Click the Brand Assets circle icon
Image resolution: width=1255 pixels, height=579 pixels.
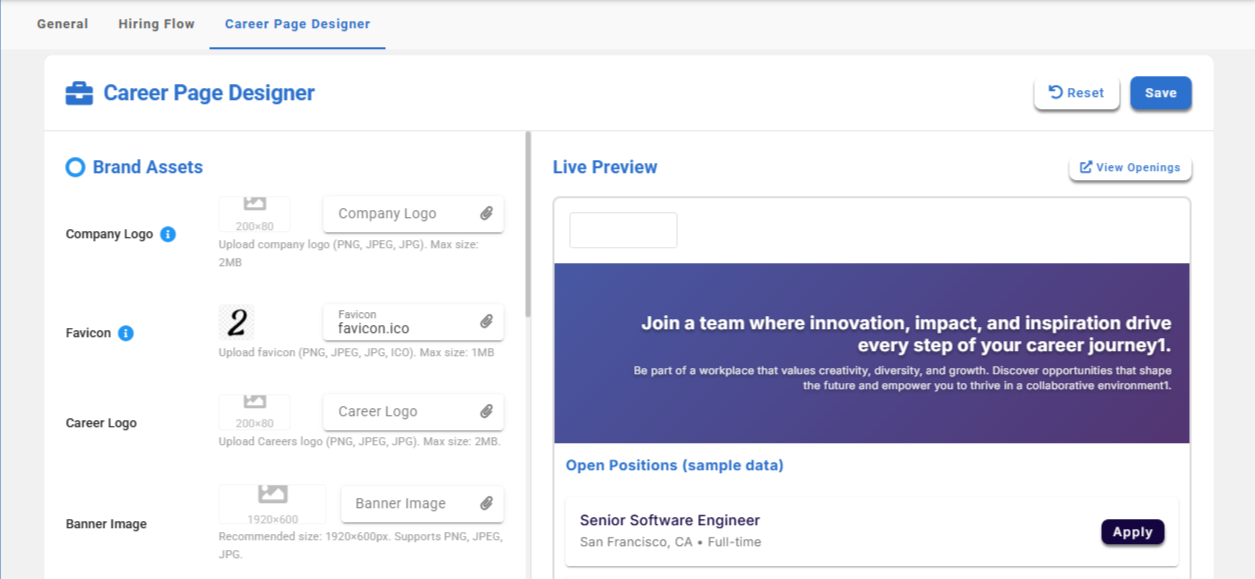75,167
